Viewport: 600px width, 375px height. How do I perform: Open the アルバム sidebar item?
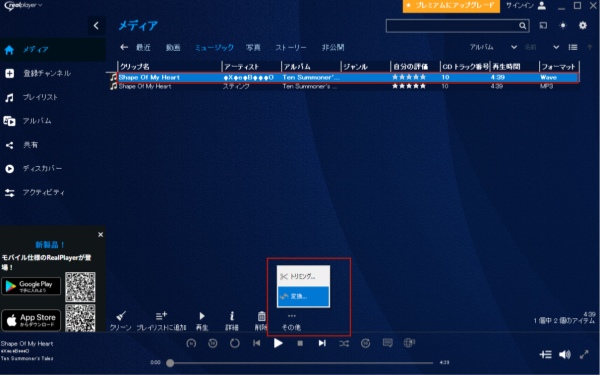click(28, 121)
